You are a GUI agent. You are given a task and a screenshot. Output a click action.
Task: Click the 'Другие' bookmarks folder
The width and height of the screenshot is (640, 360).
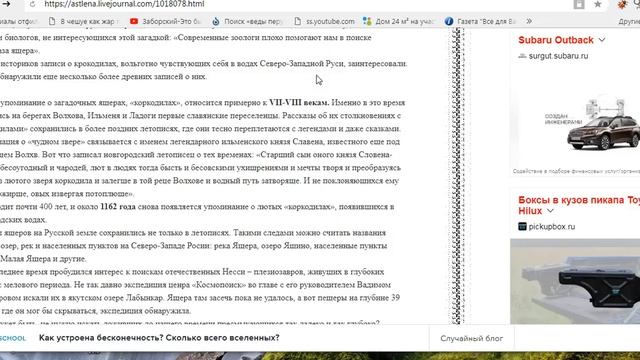pyautogui.click(x=629, y=21)
